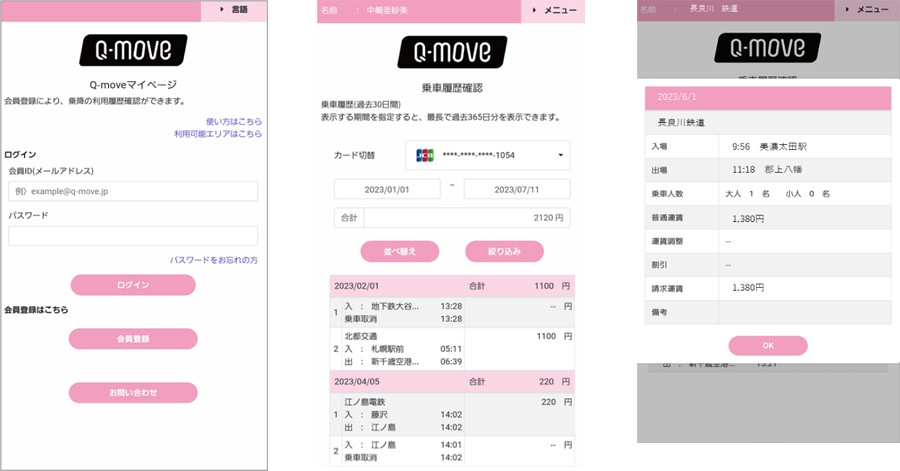
Task: Click the 普通運賃 1,380円 value
Action: 748,219
